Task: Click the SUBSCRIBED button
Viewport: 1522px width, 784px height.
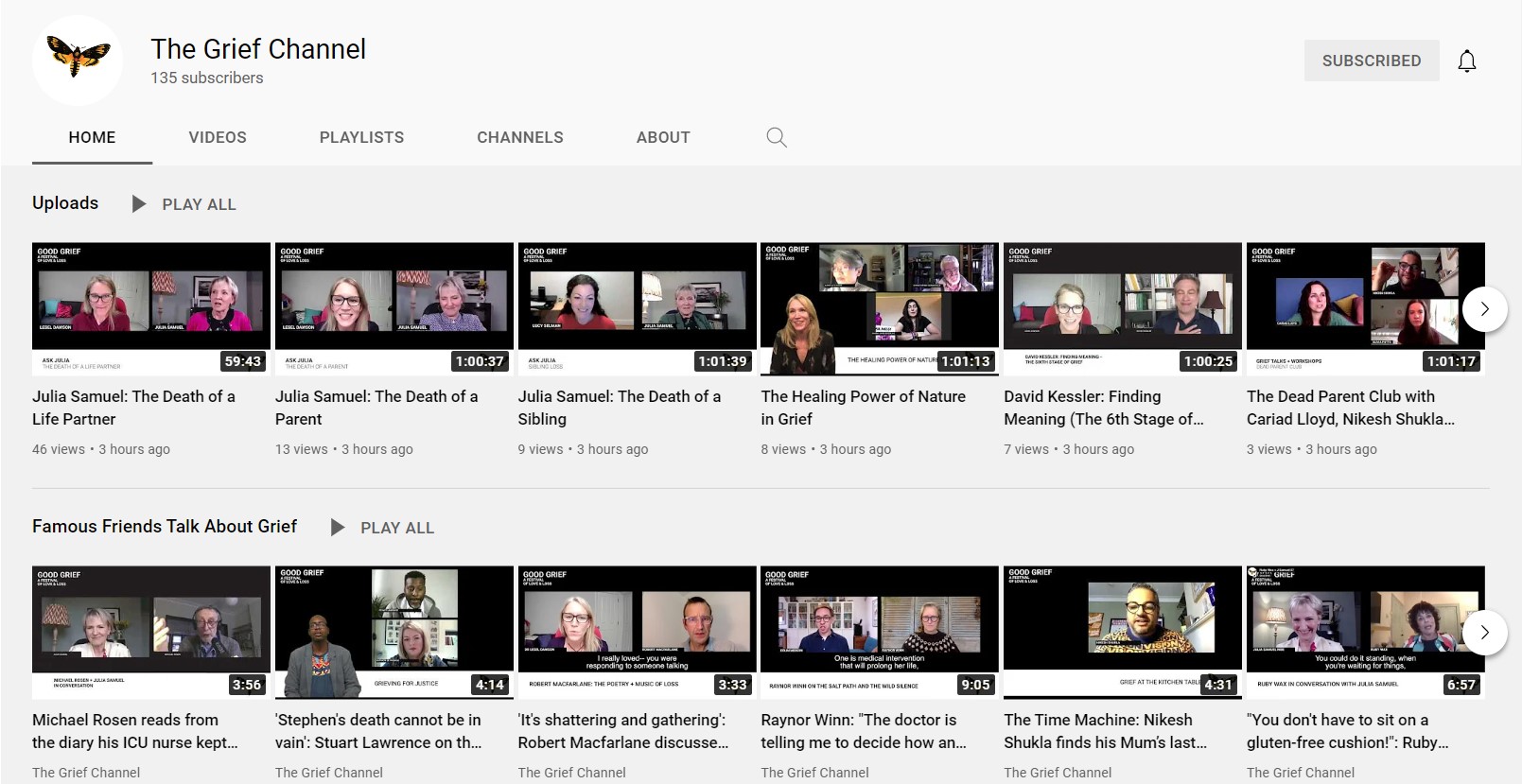Action: pyautogui.click(x=1372, y=61)
